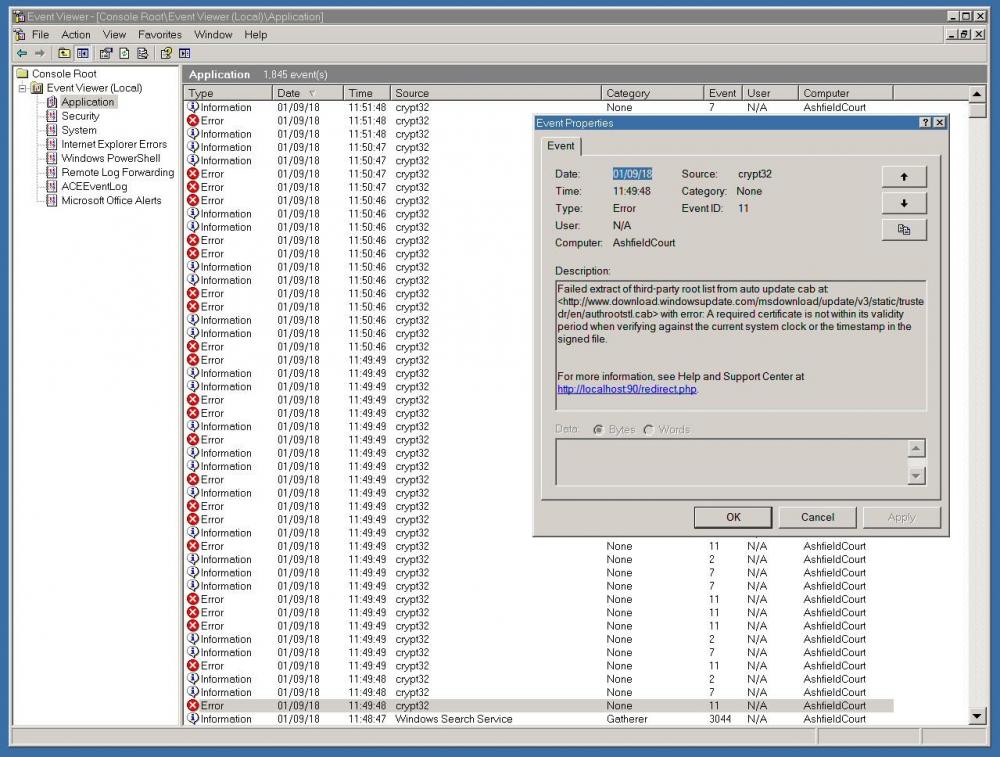Collapse the Event Viewer (Local) tree node
Viewport: 1000px width, 757px height.
point(22,88)
